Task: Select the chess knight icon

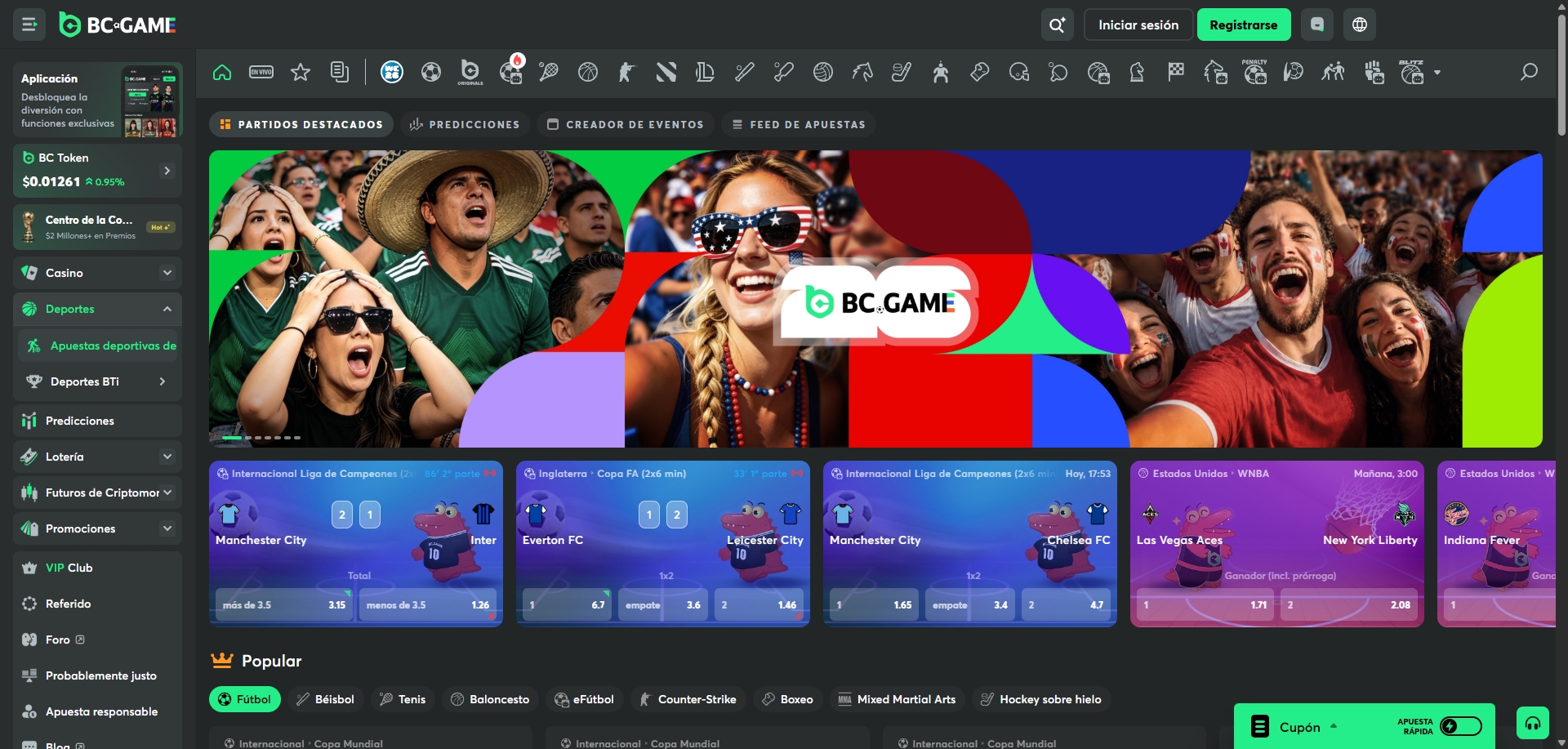Action: coord(1137,73)
